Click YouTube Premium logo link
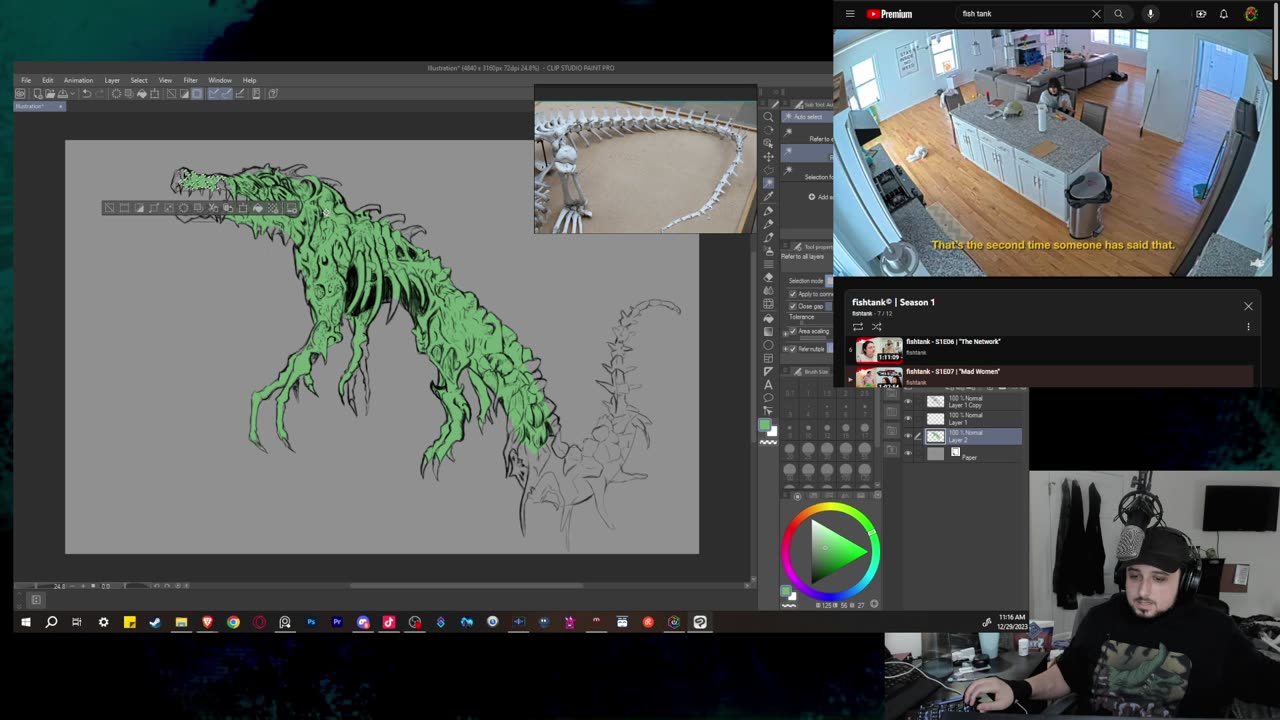1280x720 pixels. (890, 14)
